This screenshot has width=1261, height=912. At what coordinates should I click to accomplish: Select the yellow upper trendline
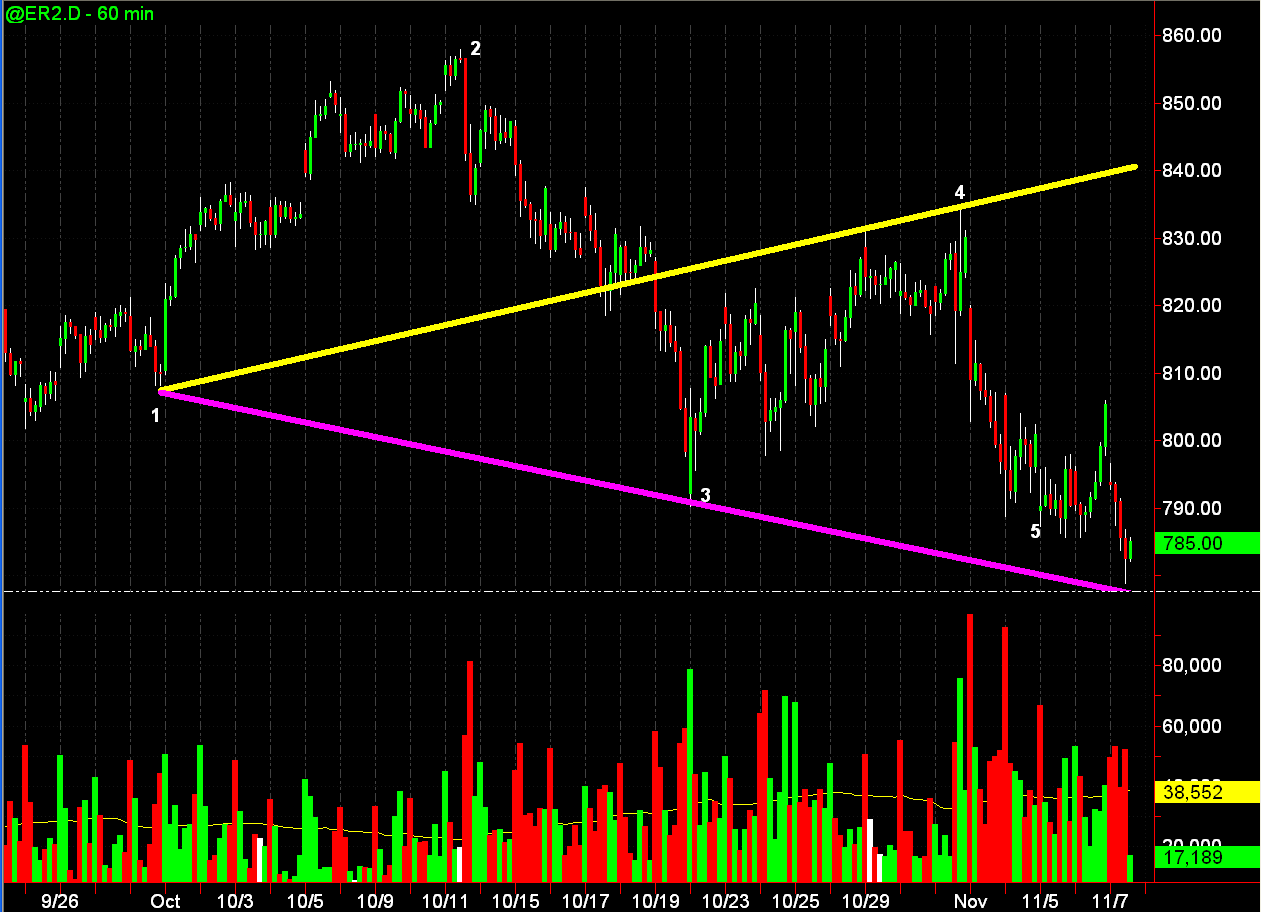(x=648, y=277)
